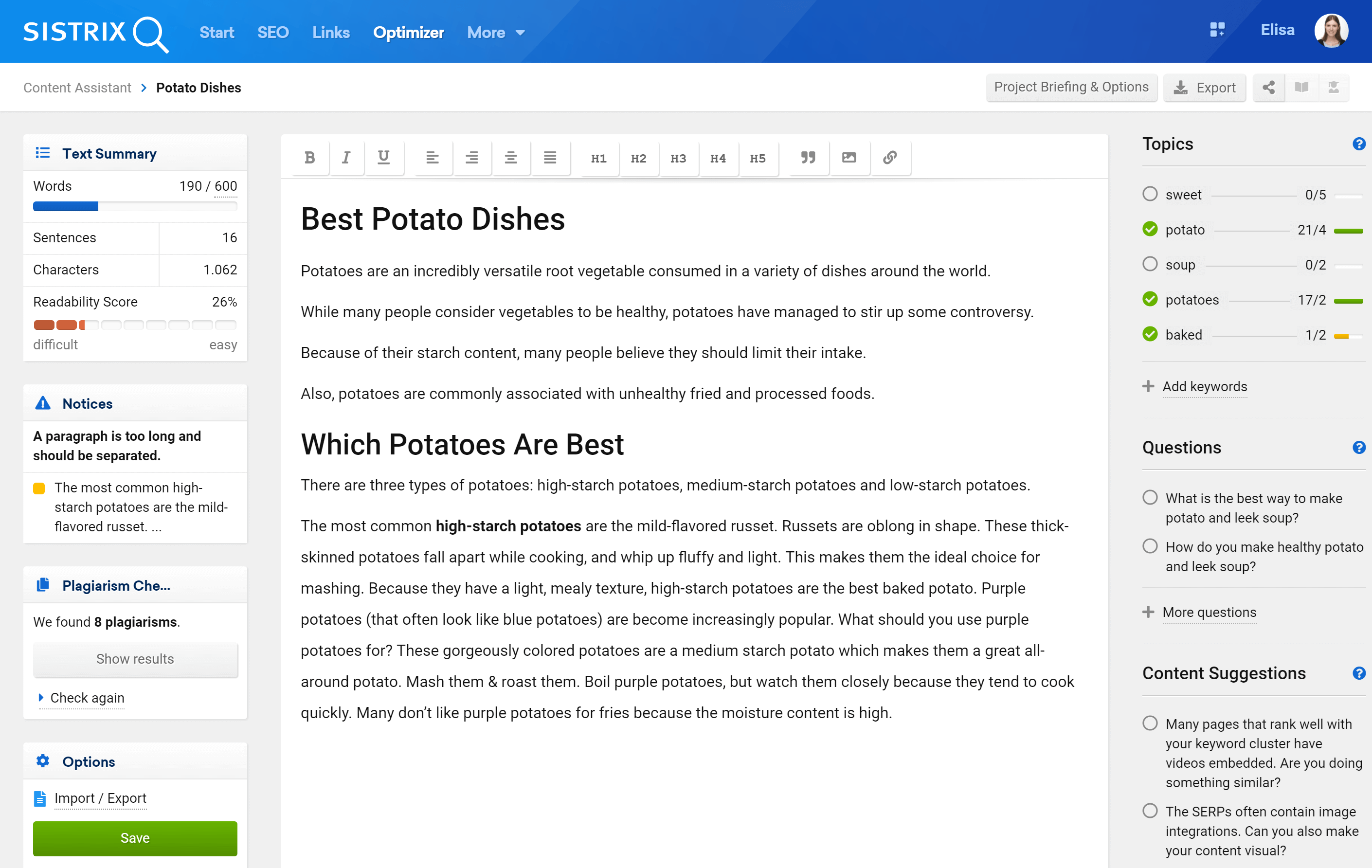Click Save button
Viewport: 1372px width, 868px height.
[x=135, y=838]
